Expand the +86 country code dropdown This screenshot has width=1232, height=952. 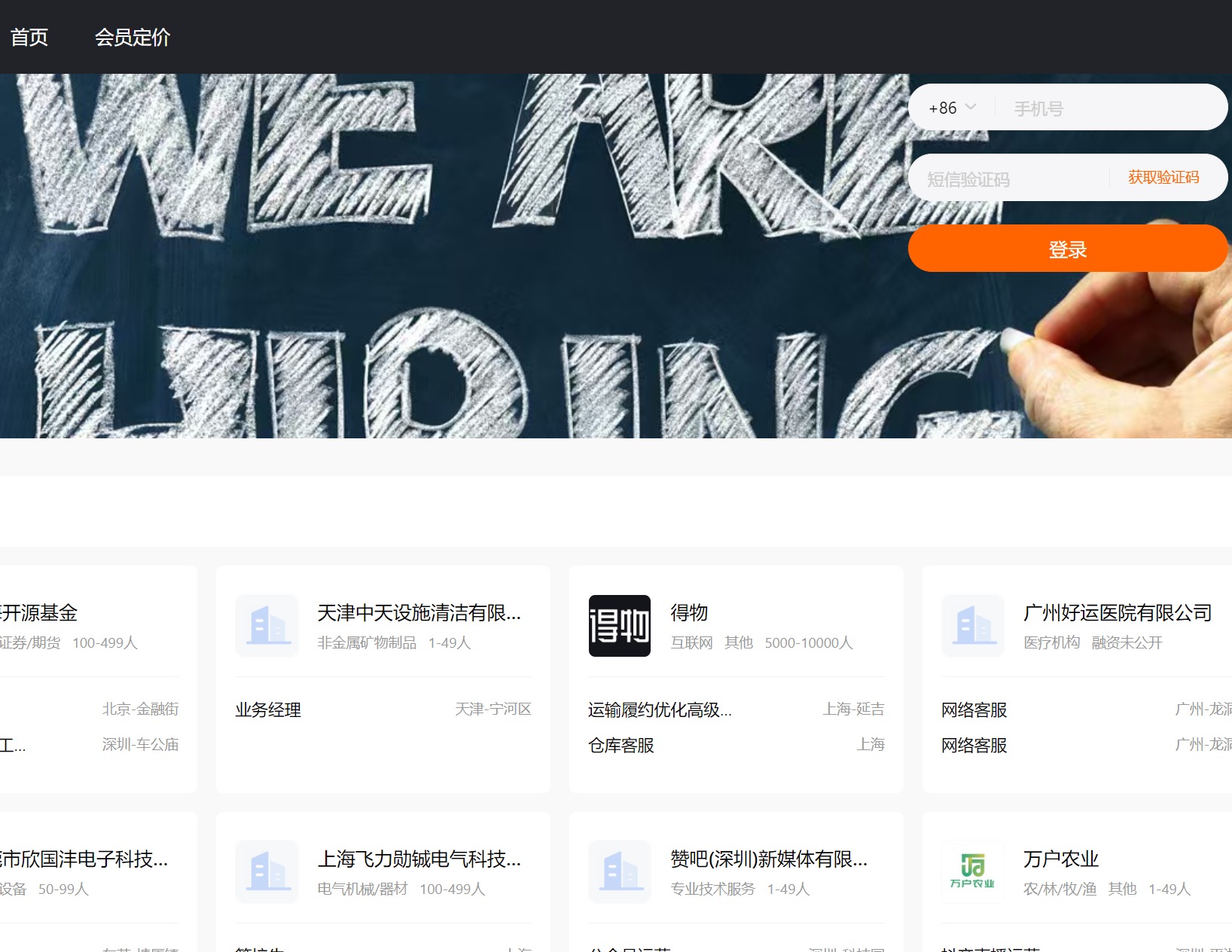(x=952, y=108)
